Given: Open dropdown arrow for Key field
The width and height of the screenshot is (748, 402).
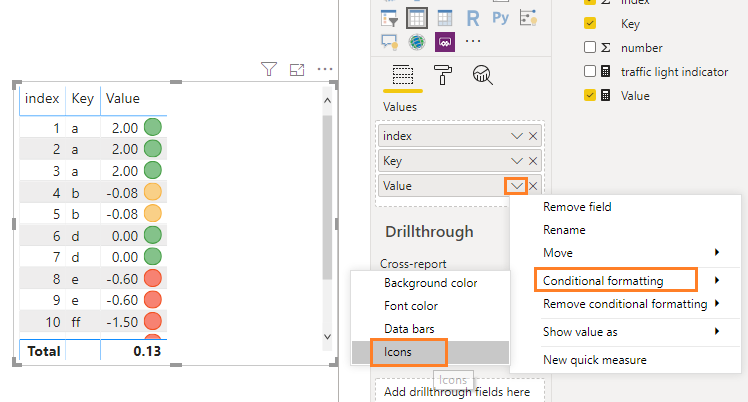Looking at the screenshot, I should click(517, 161).
